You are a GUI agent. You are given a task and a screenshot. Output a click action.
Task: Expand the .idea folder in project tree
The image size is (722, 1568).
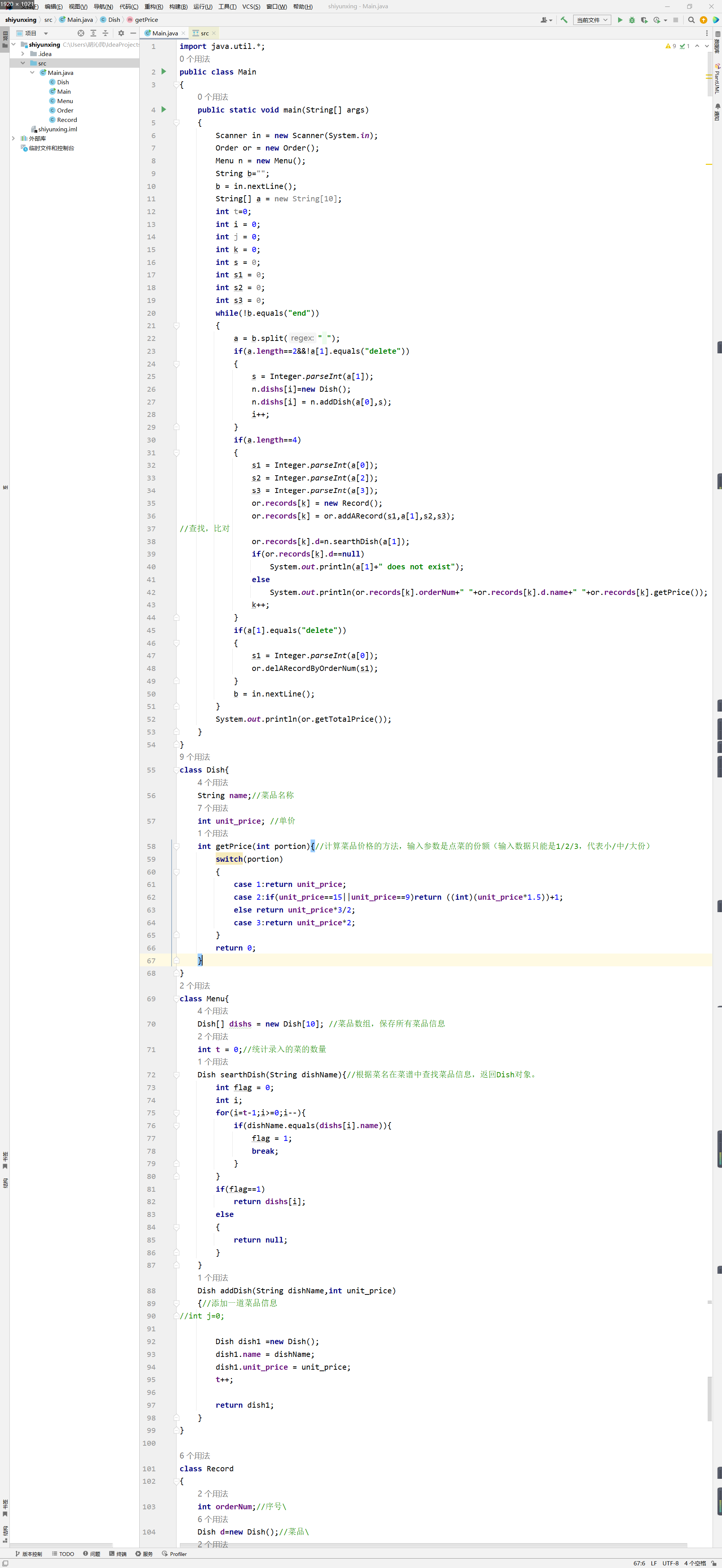[23, 54]
